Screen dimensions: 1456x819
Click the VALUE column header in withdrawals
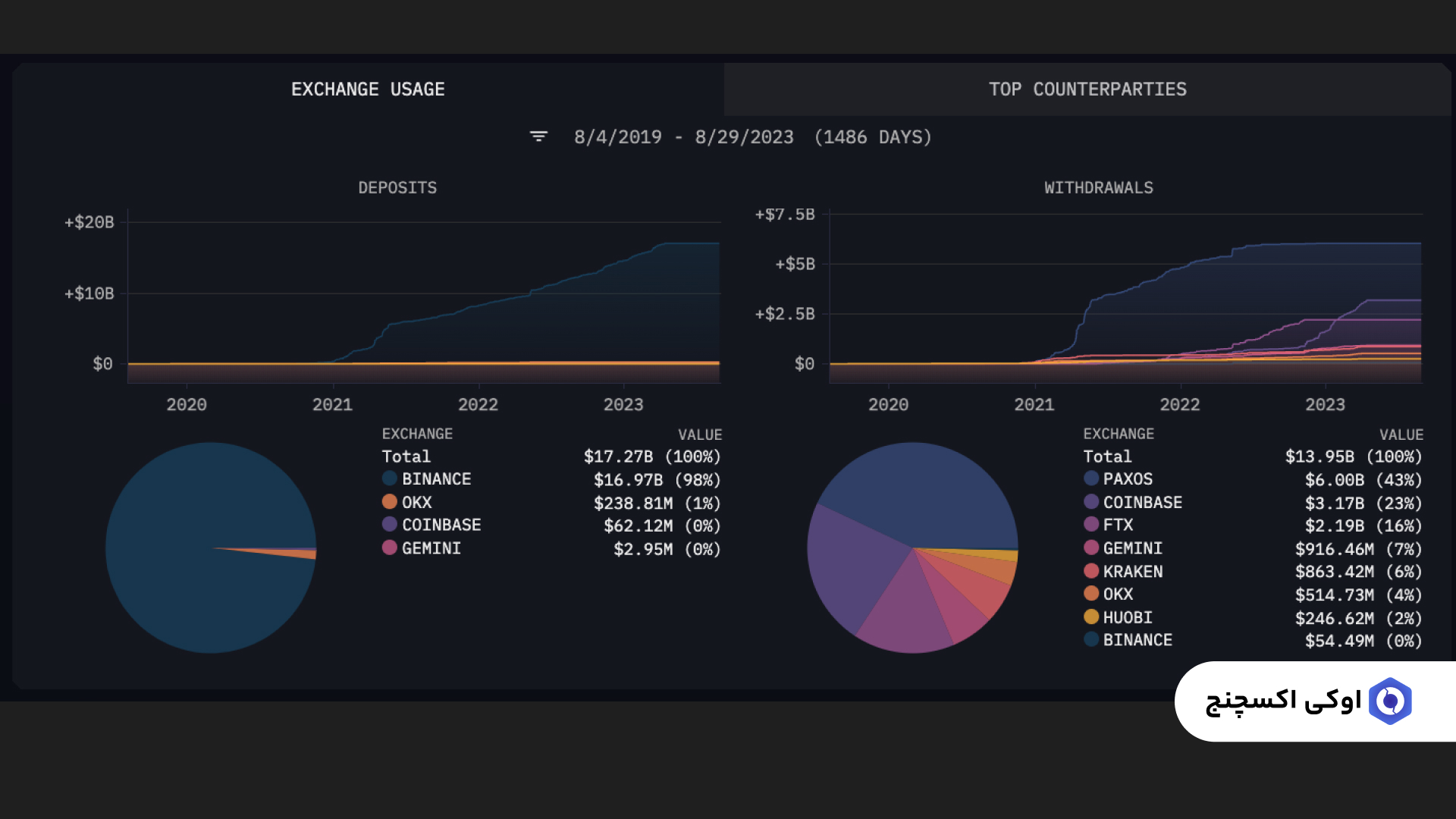click(1401, 435)
